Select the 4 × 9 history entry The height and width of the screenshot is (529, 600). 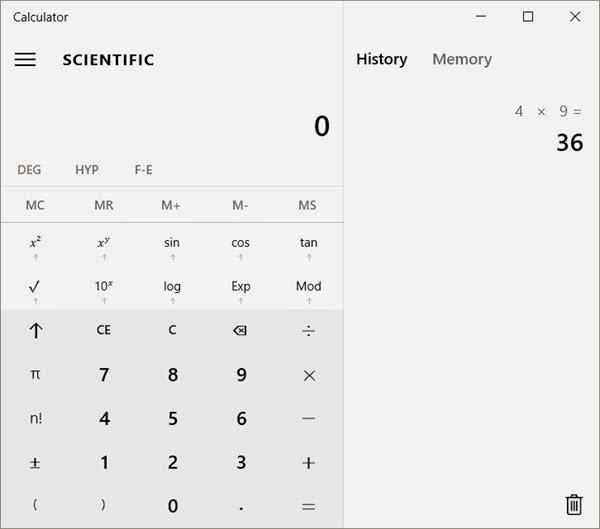[548, 128]
